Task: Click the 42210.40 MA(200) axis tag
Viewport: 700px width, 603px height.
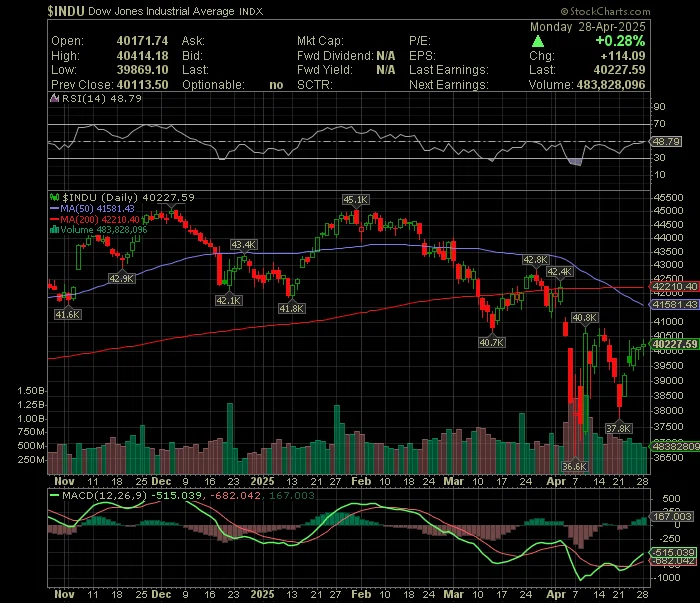Action: pyautogui.click(x=675, y=287)
